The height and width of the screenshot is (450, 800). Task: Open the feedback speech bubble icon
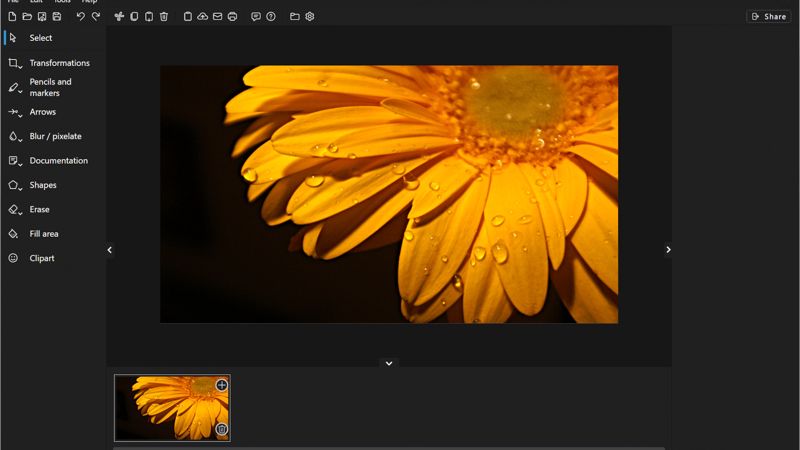pyautogui.click(x=256, y=16)
